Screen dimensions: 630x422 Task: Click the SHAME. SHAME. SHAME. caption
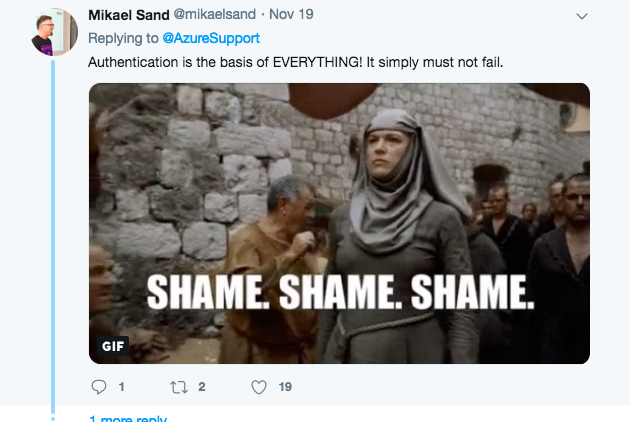pos(338,292)
